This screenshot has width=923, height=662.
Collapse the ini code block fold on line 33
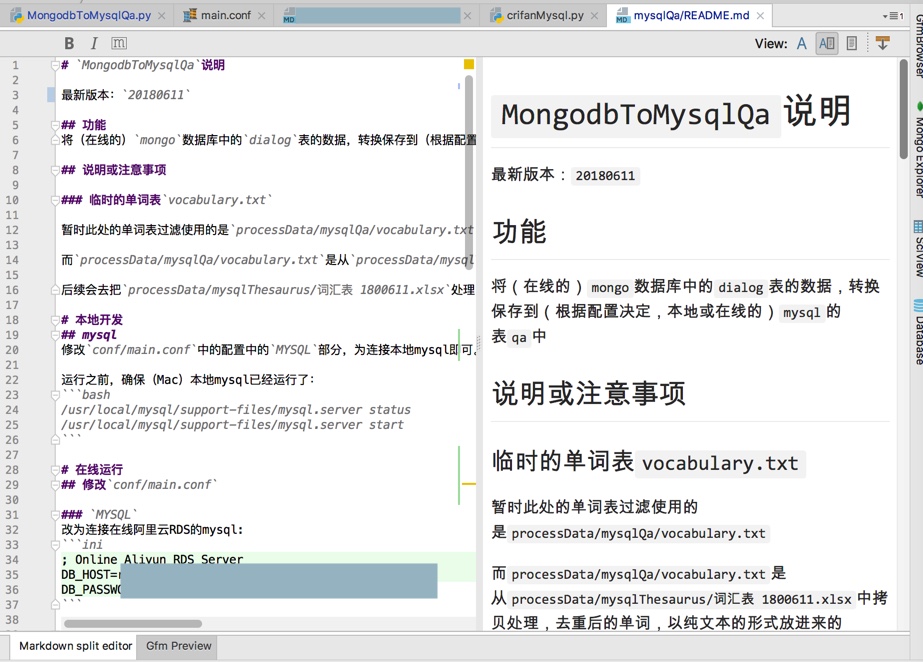click(55, 545)
